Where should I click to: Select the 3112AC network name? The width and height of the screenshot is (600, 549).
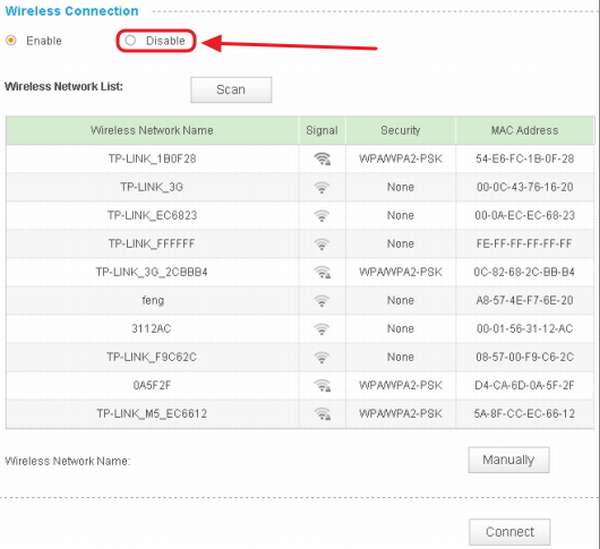[x=152, y=329]
